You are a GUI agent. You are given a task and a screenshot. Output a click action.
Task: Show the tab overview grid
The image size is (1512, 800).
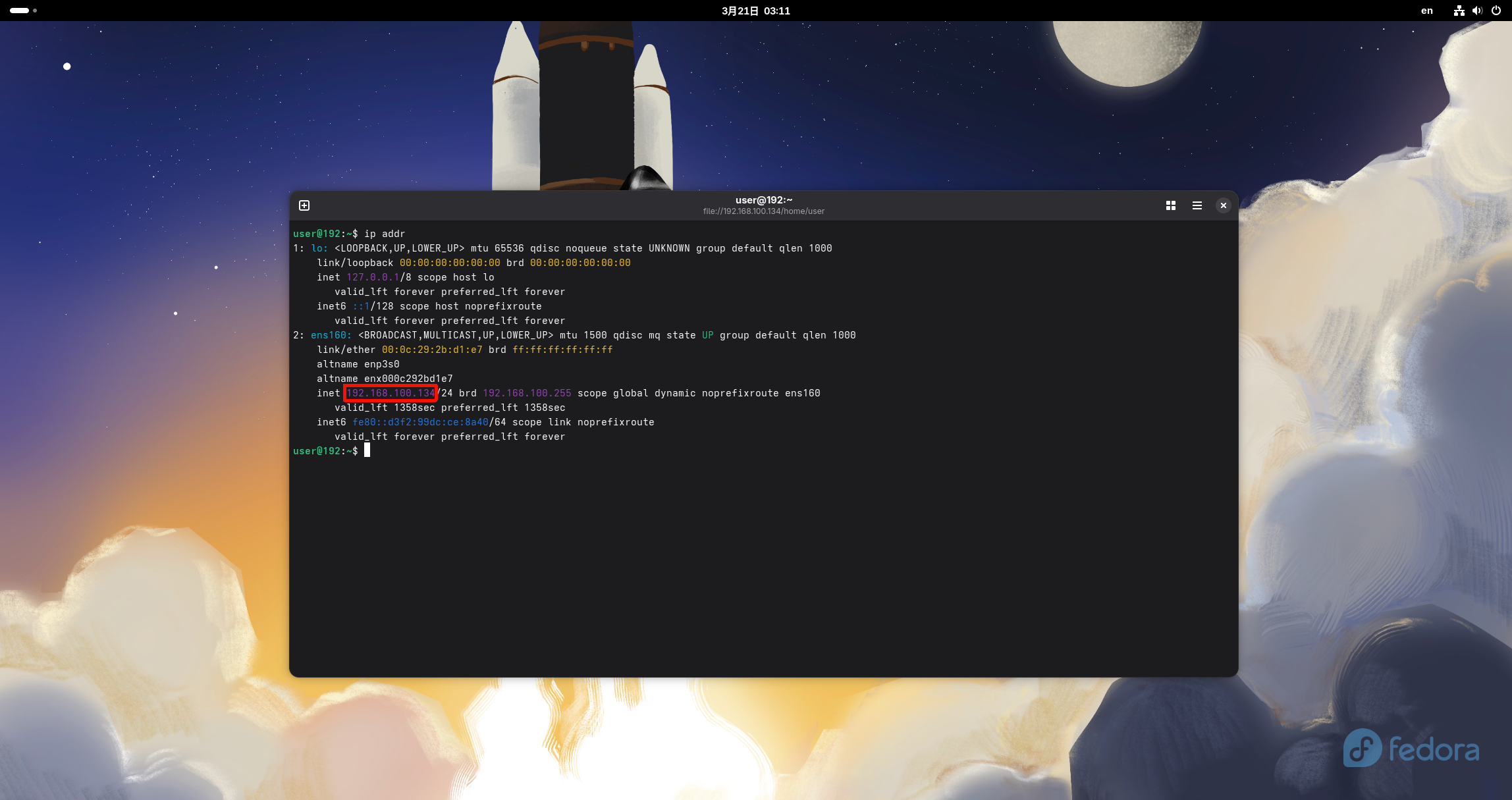[1170, 205]
